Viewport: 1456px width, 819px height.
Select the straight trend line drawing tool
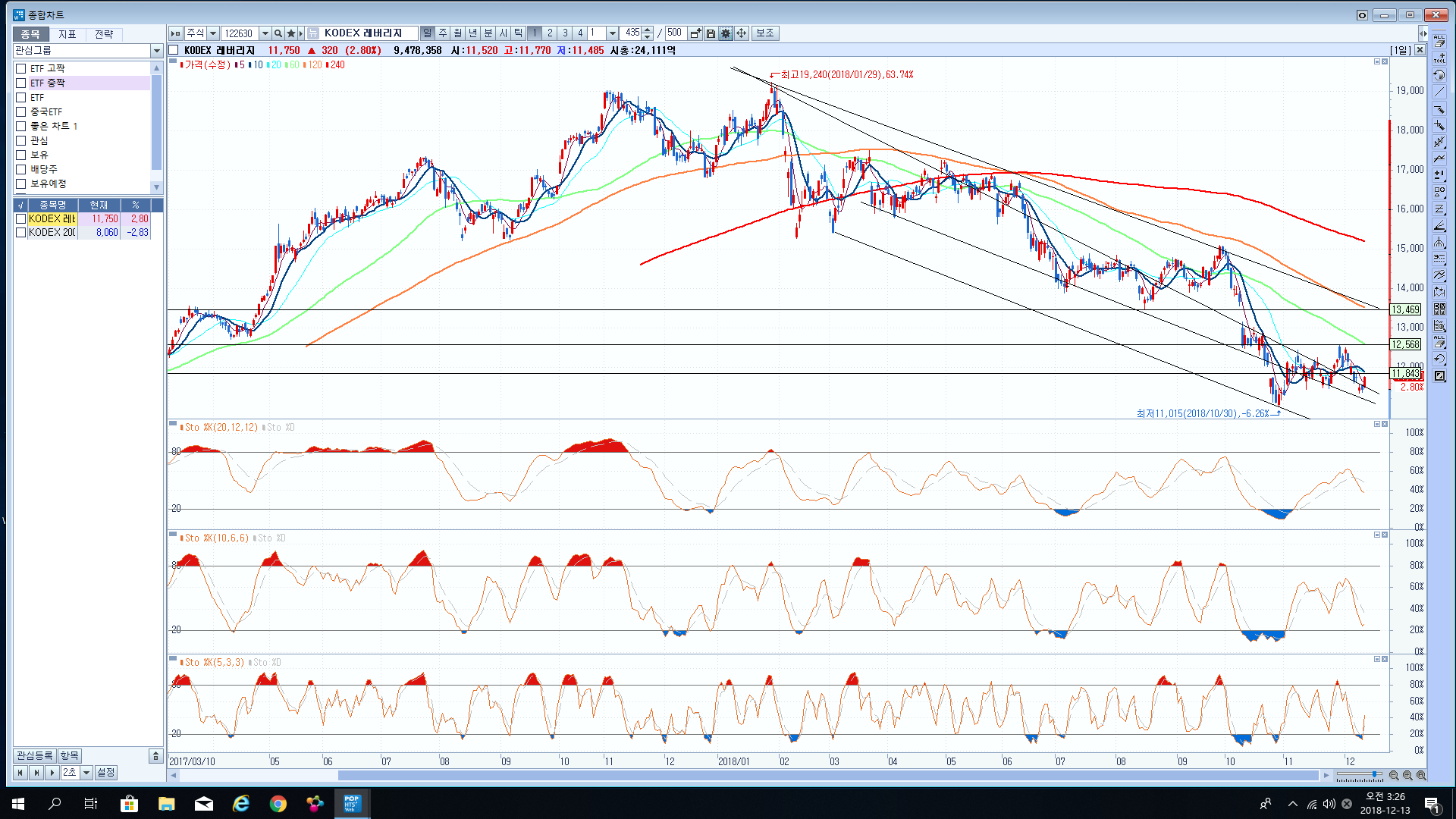click(x=1439, y=92)
